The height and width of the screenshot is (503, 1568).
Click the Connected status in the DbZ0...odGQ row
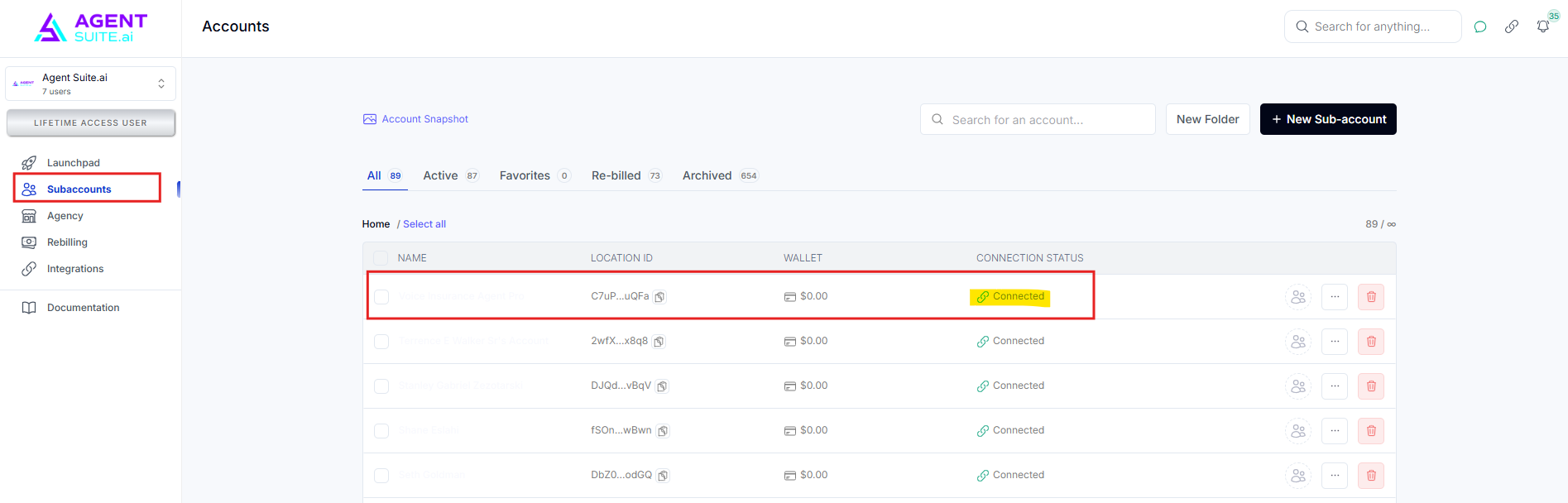pos(1010,475)
